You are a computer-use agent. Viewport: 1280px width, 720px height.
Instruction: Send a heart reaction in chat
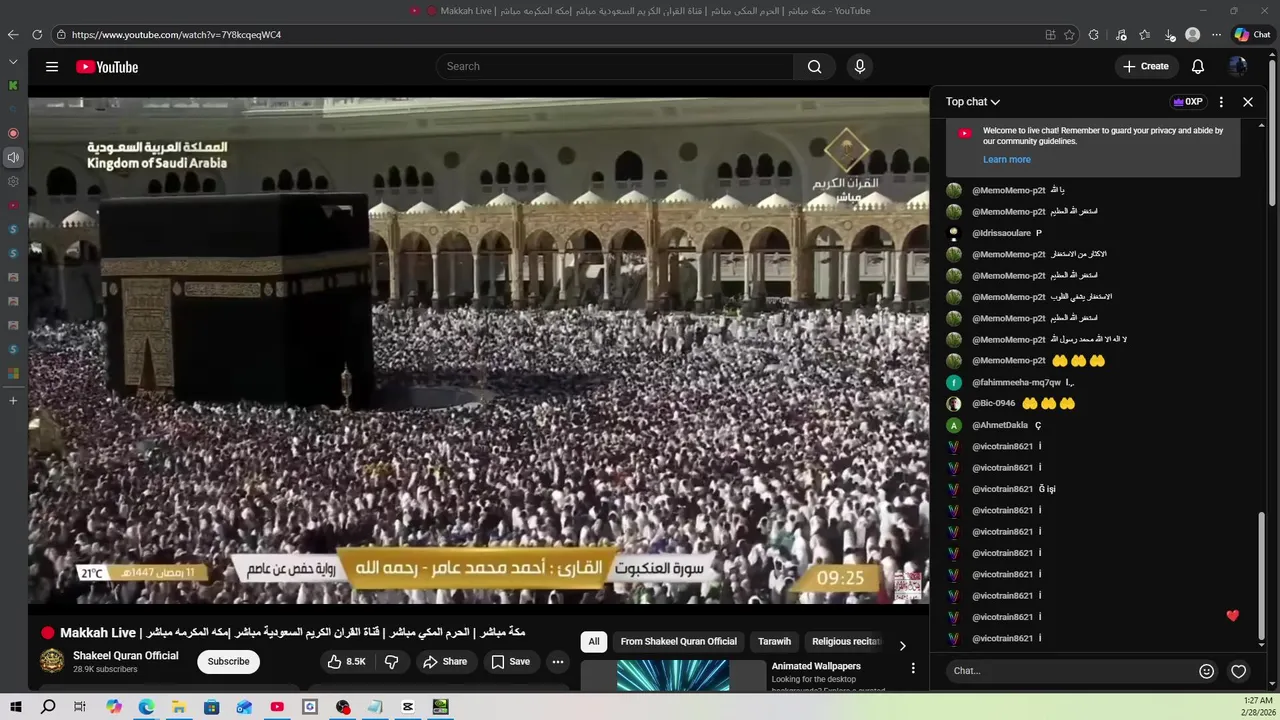(x=1238, y=671)
